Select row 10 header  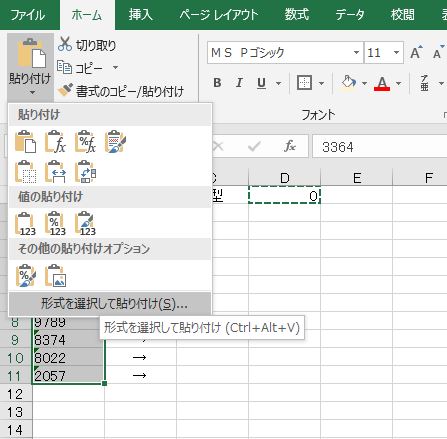click(x=16, y=358)
